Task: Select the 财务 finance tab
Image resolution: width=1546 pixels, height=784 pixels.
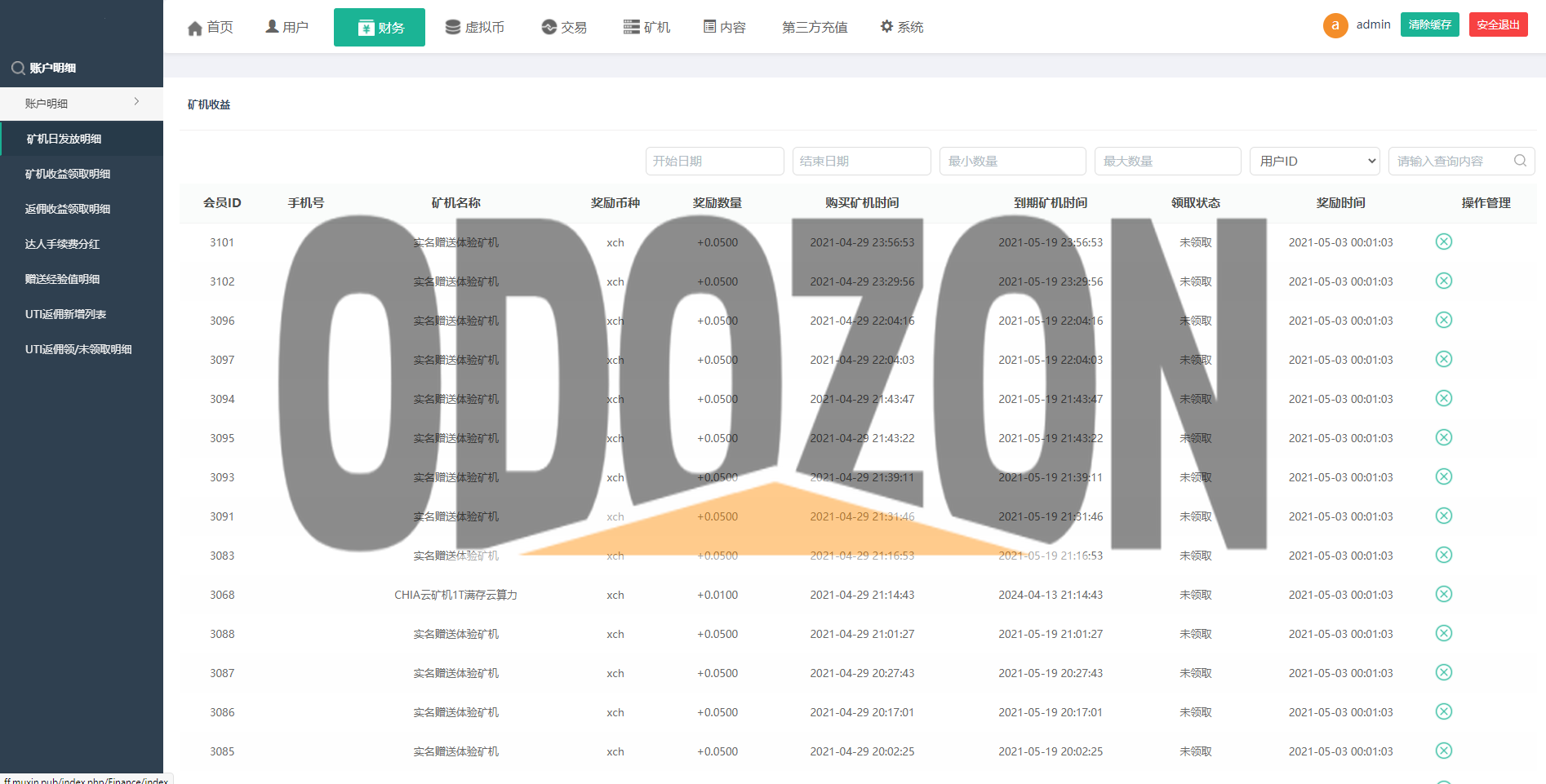Action: 380,27
